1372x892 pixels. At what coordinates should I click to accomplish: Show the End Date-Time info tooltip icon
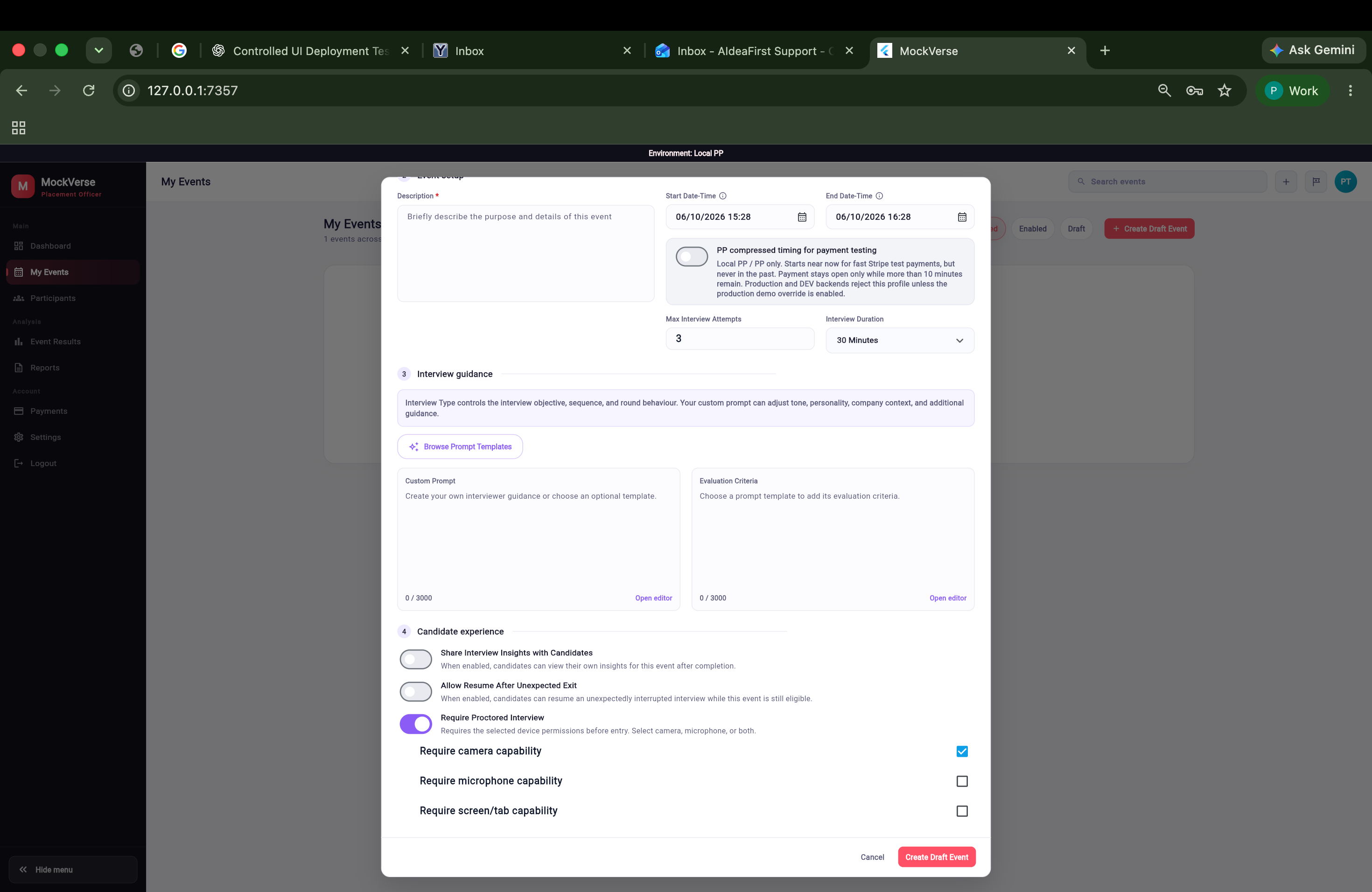(x=880, y=196)
